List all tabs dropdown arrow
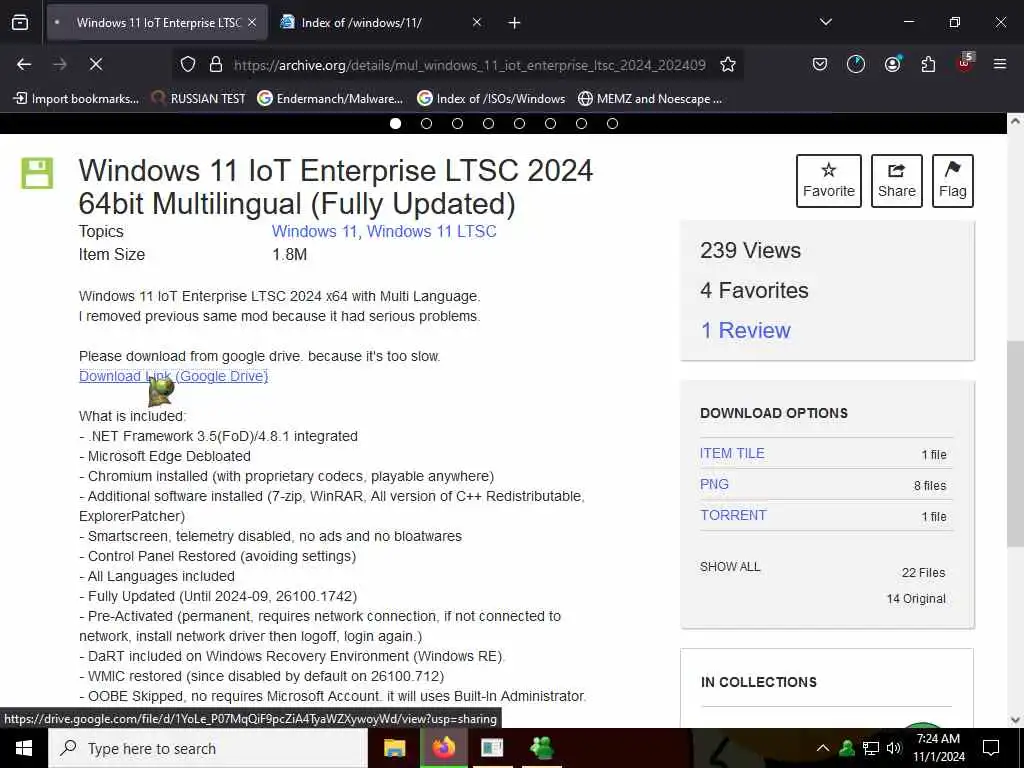1024x768 pixels. [x=825, y=22]
